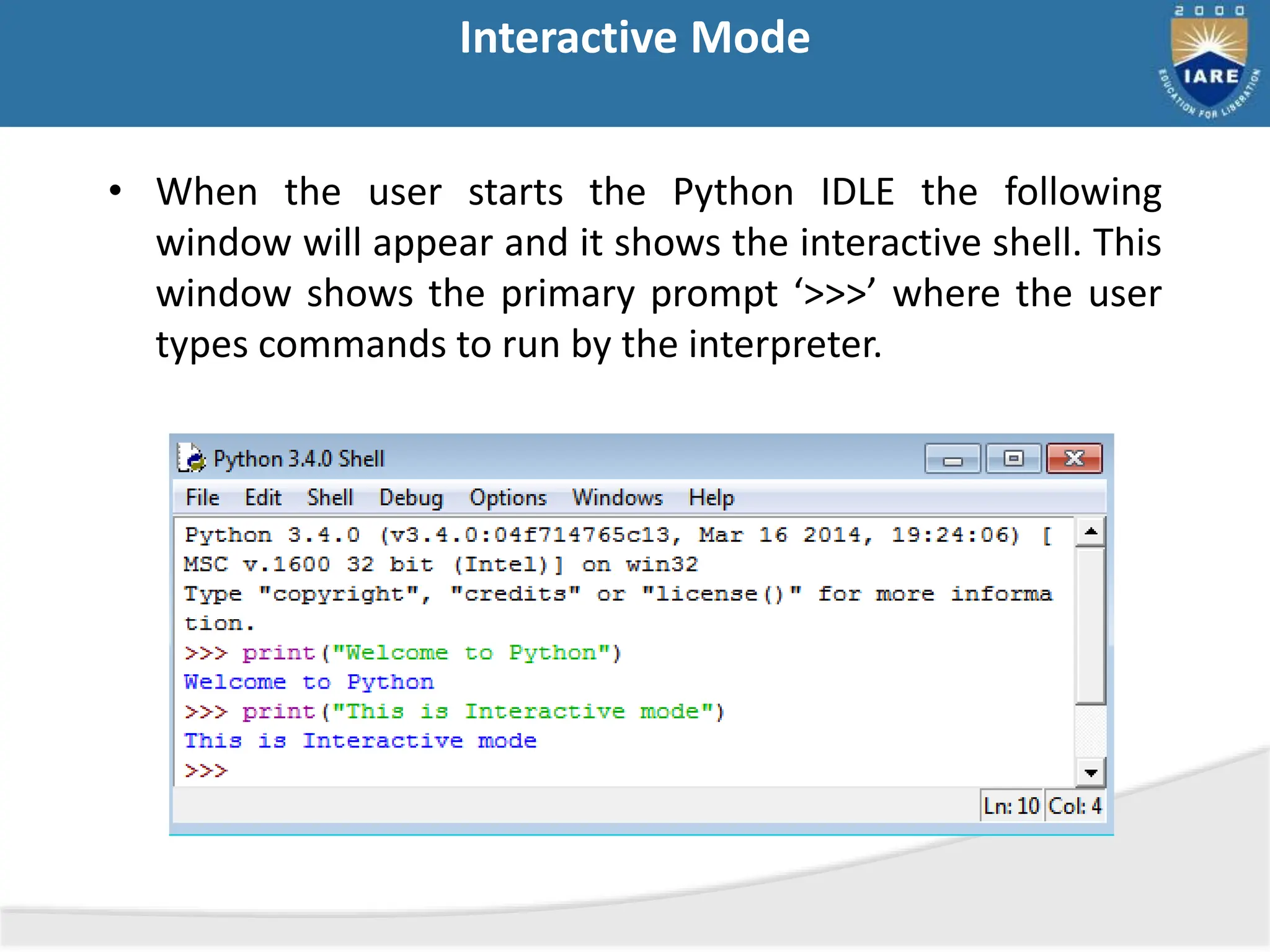Click the Ln: 10 status indicator

(1011, 806)
